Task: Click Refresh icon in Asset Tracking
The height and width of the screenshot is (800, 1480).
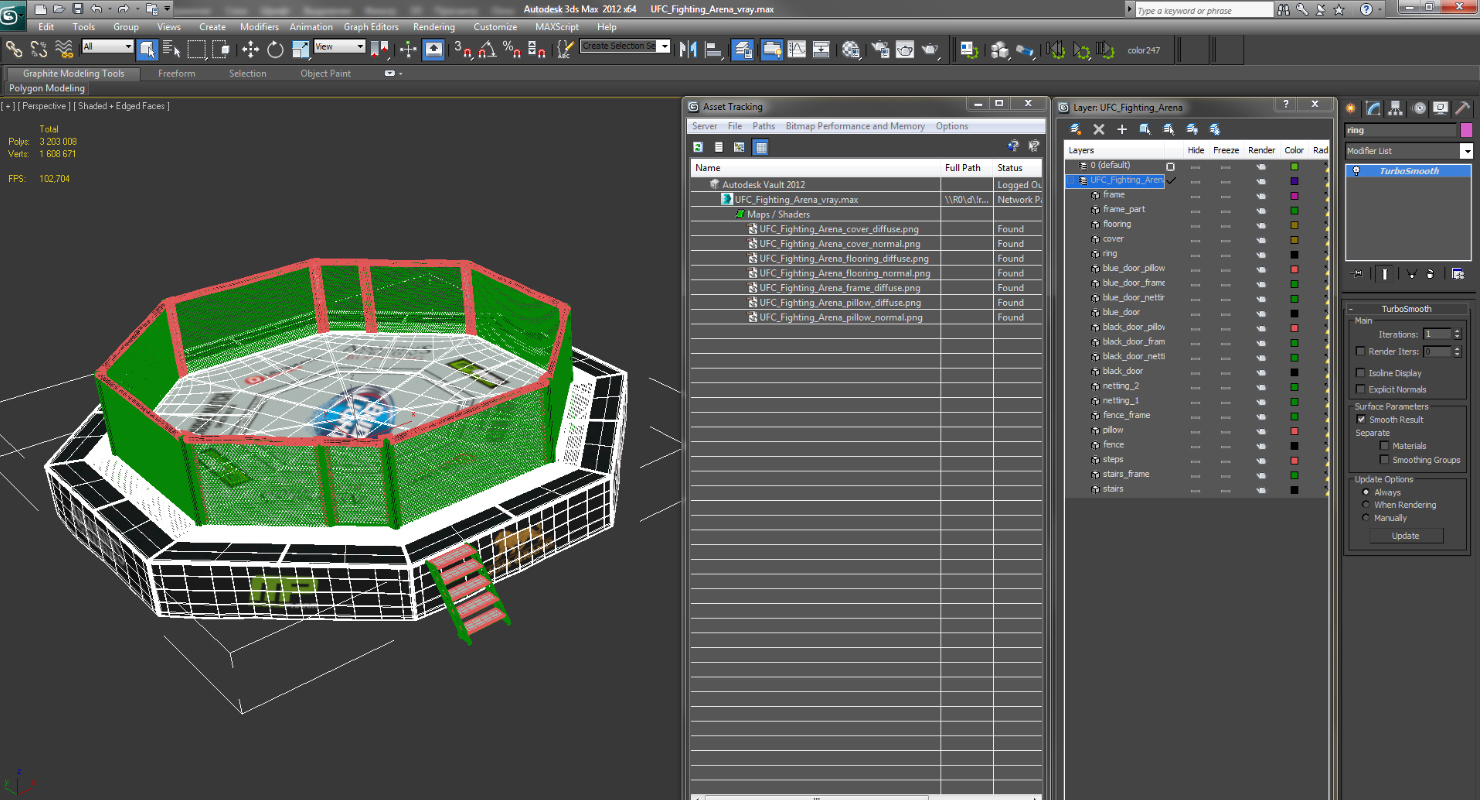Action: (697, 147)
